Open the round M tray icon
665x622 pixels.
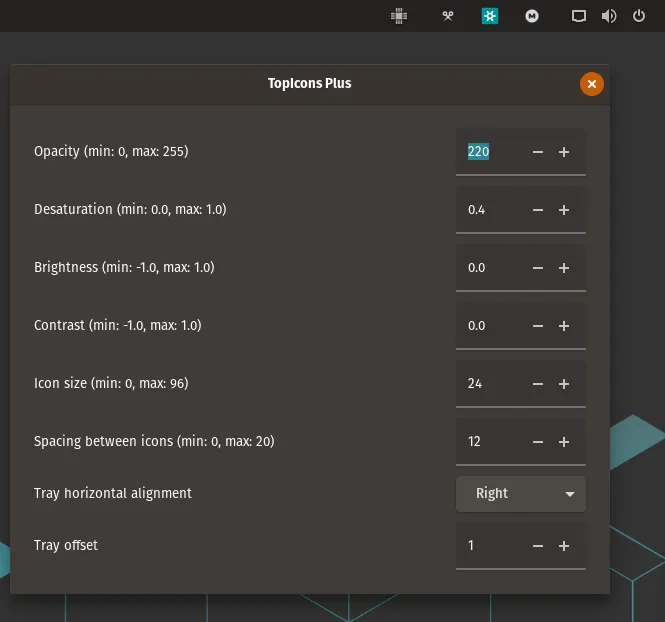click(x=532, y=16)
